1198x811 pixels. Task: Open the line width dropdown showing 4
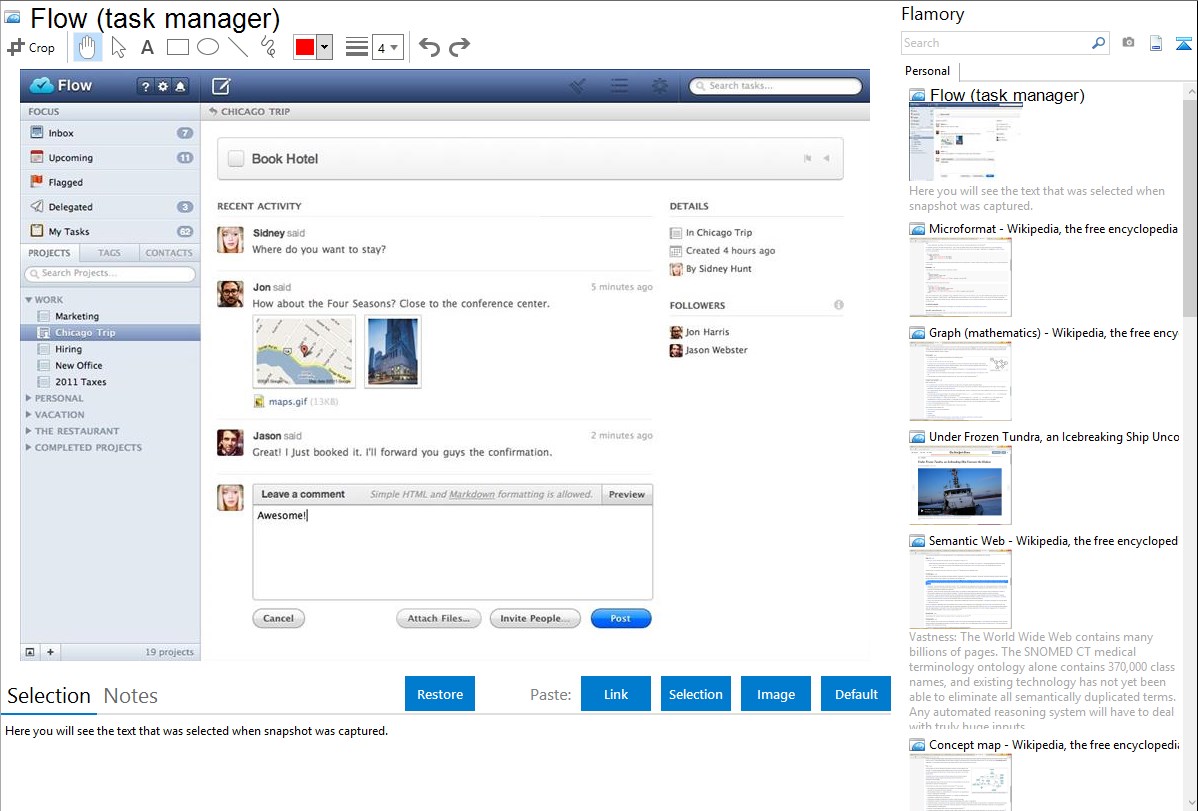pyautogui.click(x=388, y=47)
